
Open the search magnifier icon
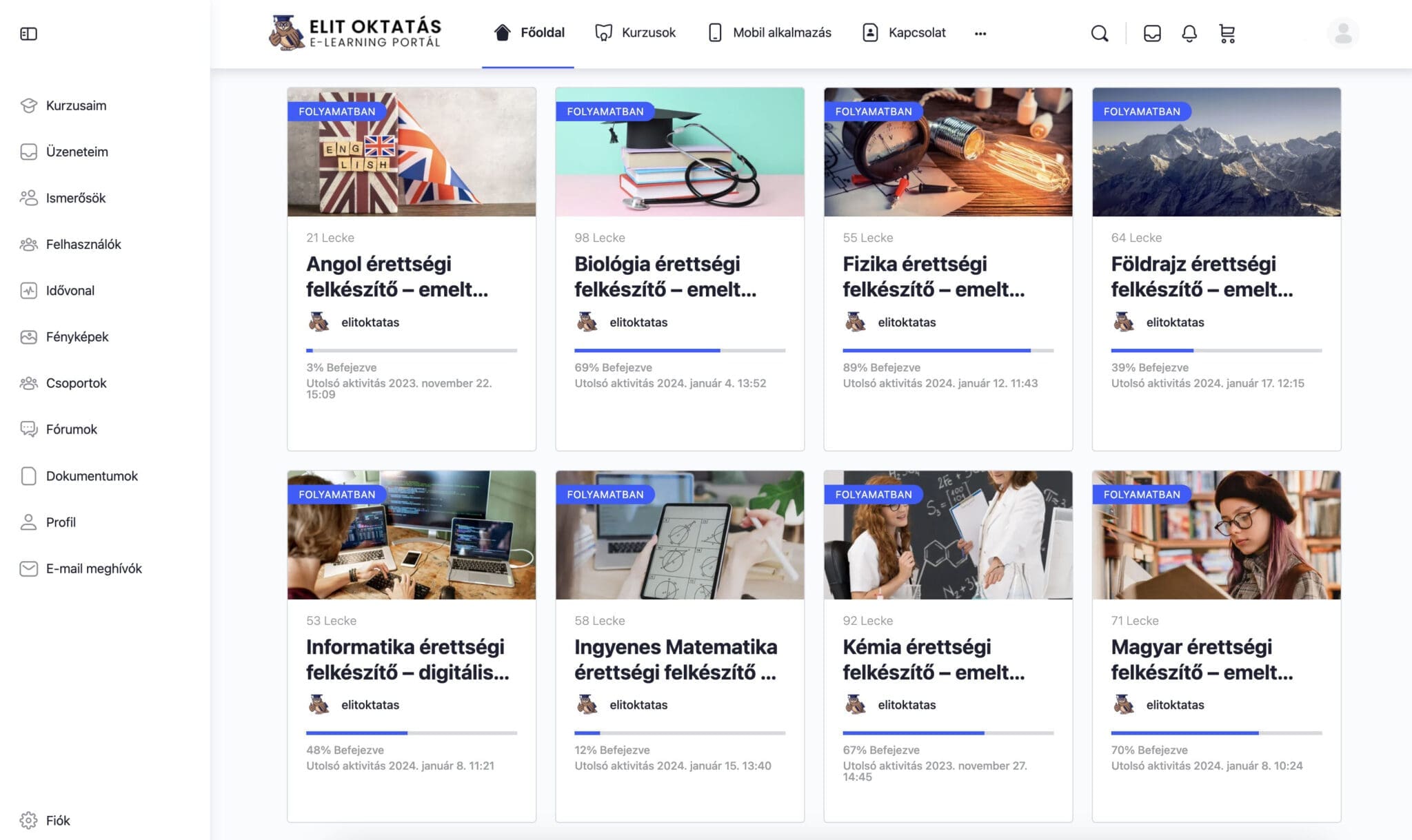[1100, 33]
